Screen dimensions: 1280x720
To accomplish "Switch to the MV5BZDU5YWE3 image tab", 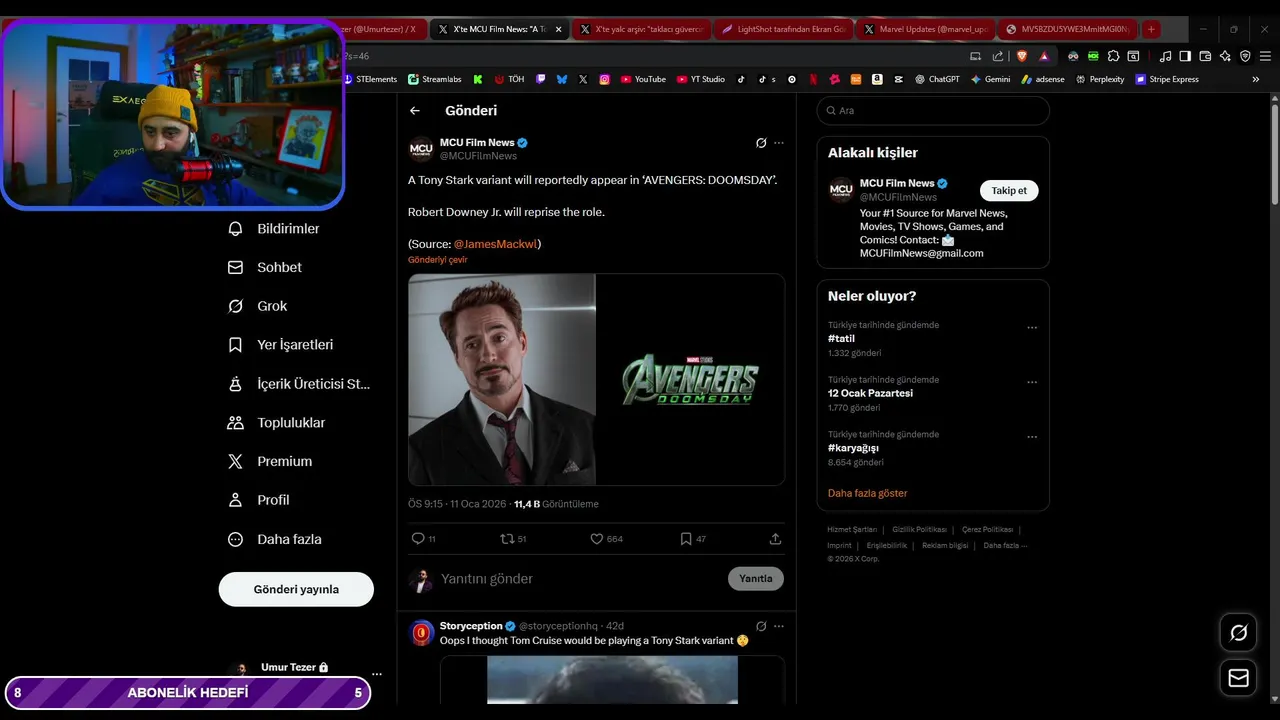I will click(x=1066, y=29).
